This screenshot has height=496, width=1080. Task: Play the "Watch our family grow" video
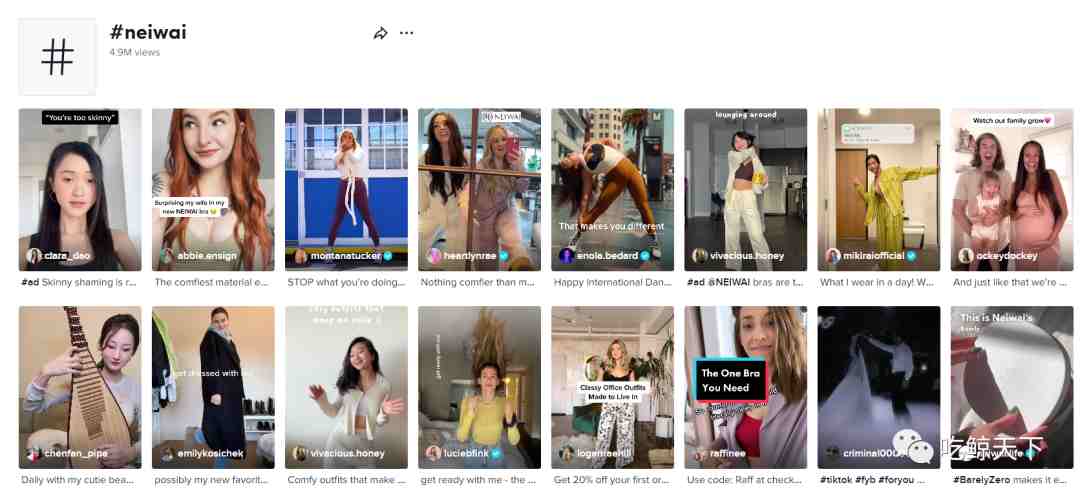[x=1012, y=189]
